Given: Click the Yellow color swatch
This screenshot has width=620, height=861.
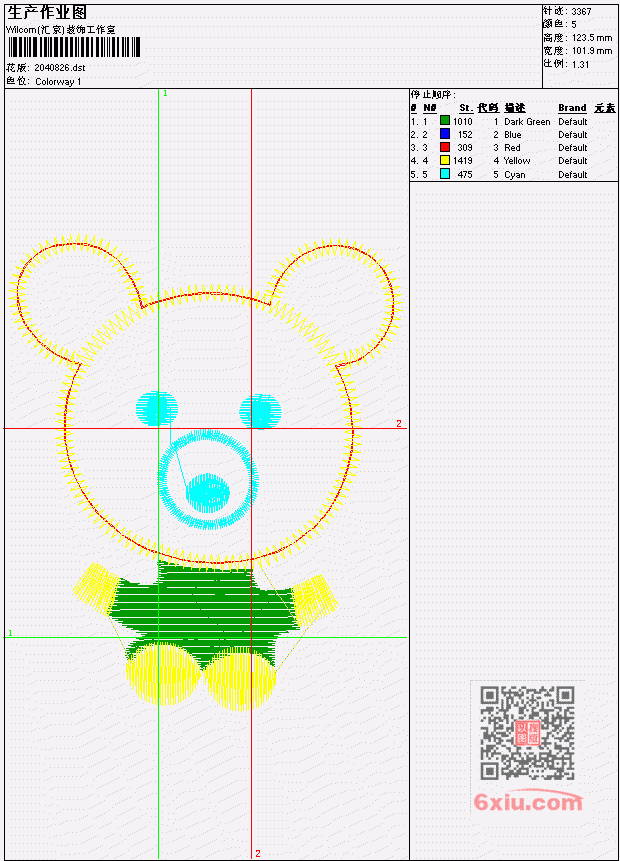Looking at the screenshot, I should (445, 160).
